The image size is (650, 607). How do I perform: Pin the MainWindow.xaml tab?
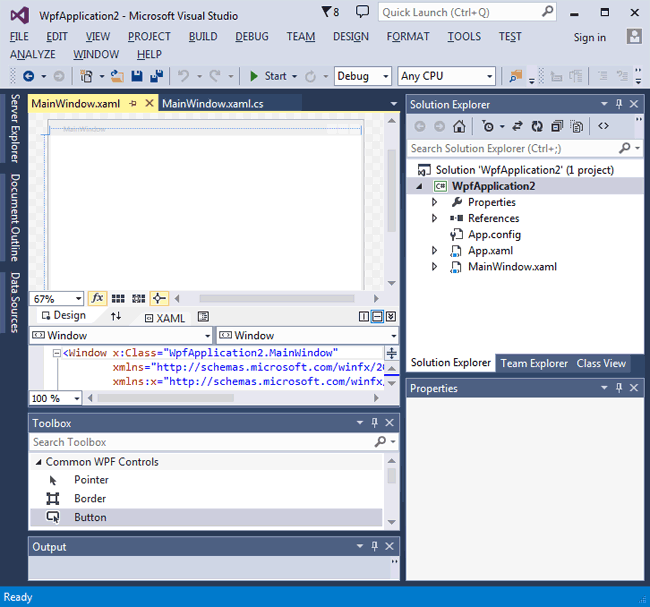(133, 103)
